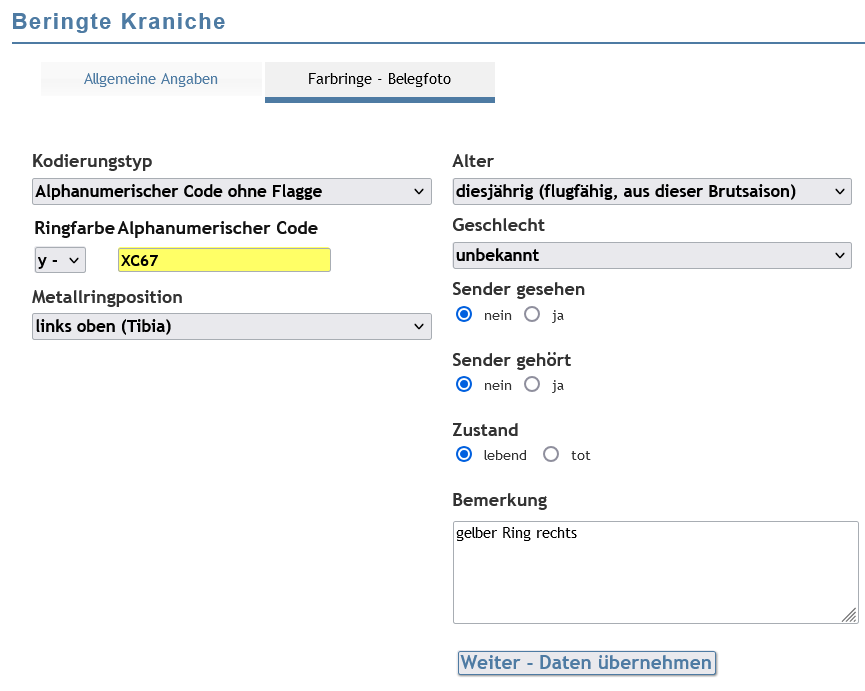Click inside the Bemerkung text area
Viewport: 865px width, 691px height.
click(655, 572)
